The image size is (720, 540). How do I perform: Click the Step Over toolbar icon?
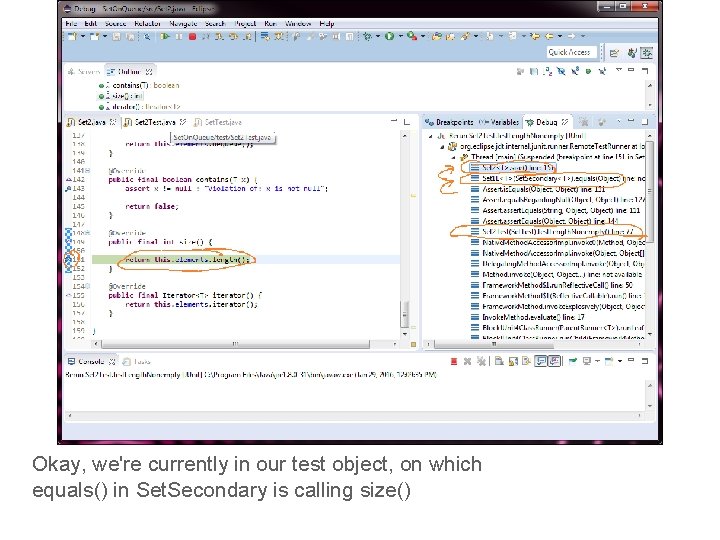pyautogui.click(x=233, y=36)
